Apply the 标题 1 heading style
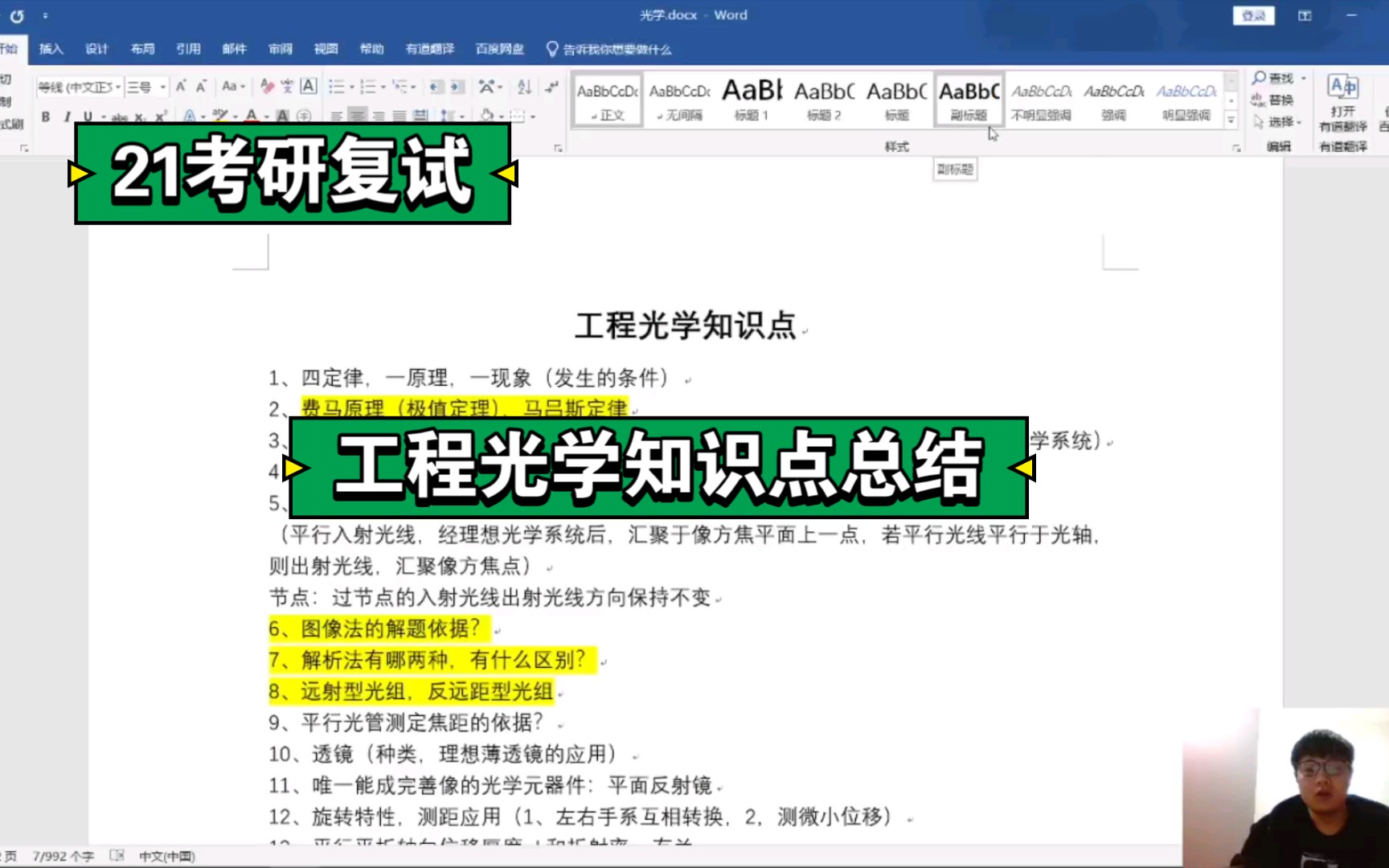Screen dimensions: 1389x868 pos(752,100)
